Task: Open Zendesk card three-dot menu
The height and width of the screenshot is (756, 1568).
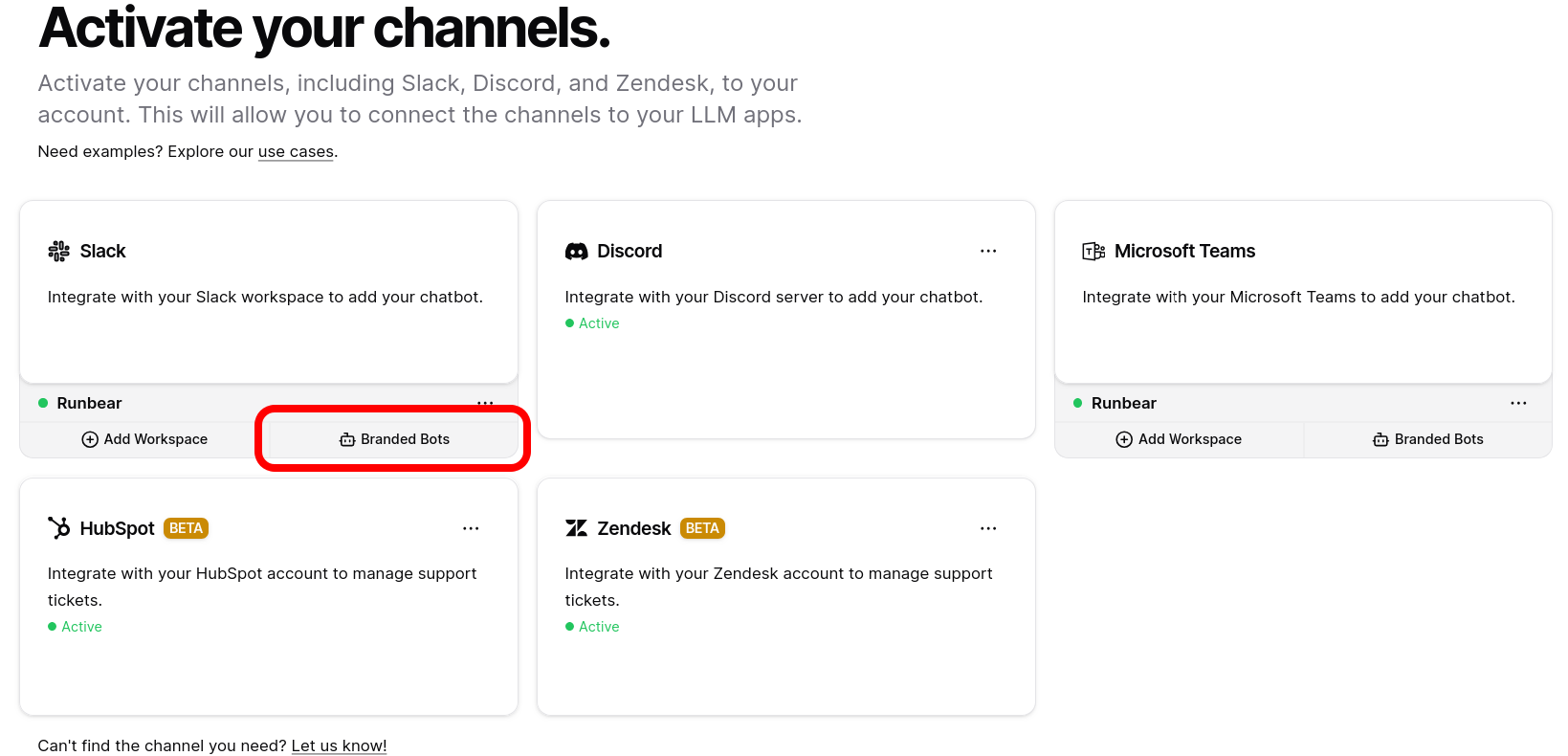Action: click(988, 528)
